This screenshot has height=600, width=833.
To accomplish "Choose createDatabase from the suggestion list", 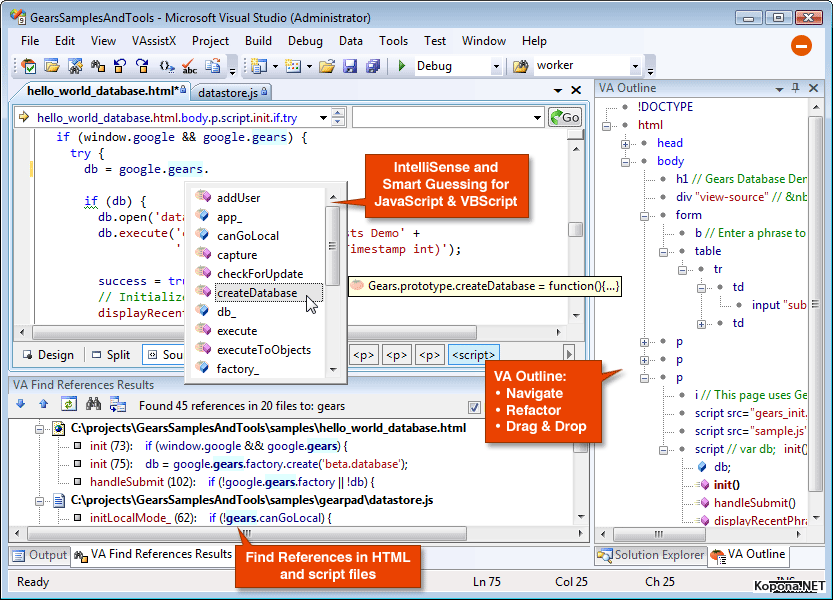I will pos(257,293).
